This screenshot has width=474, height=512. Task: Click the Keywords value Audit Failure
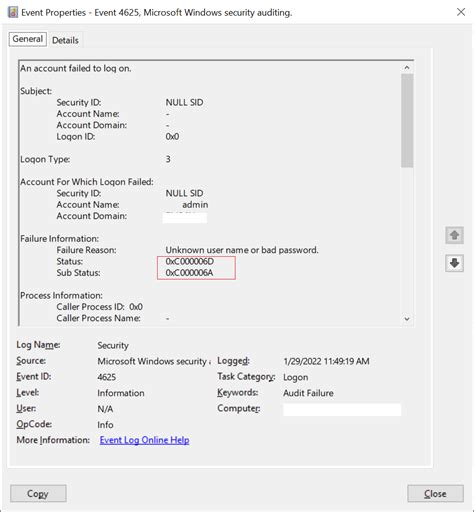point(308,393)
